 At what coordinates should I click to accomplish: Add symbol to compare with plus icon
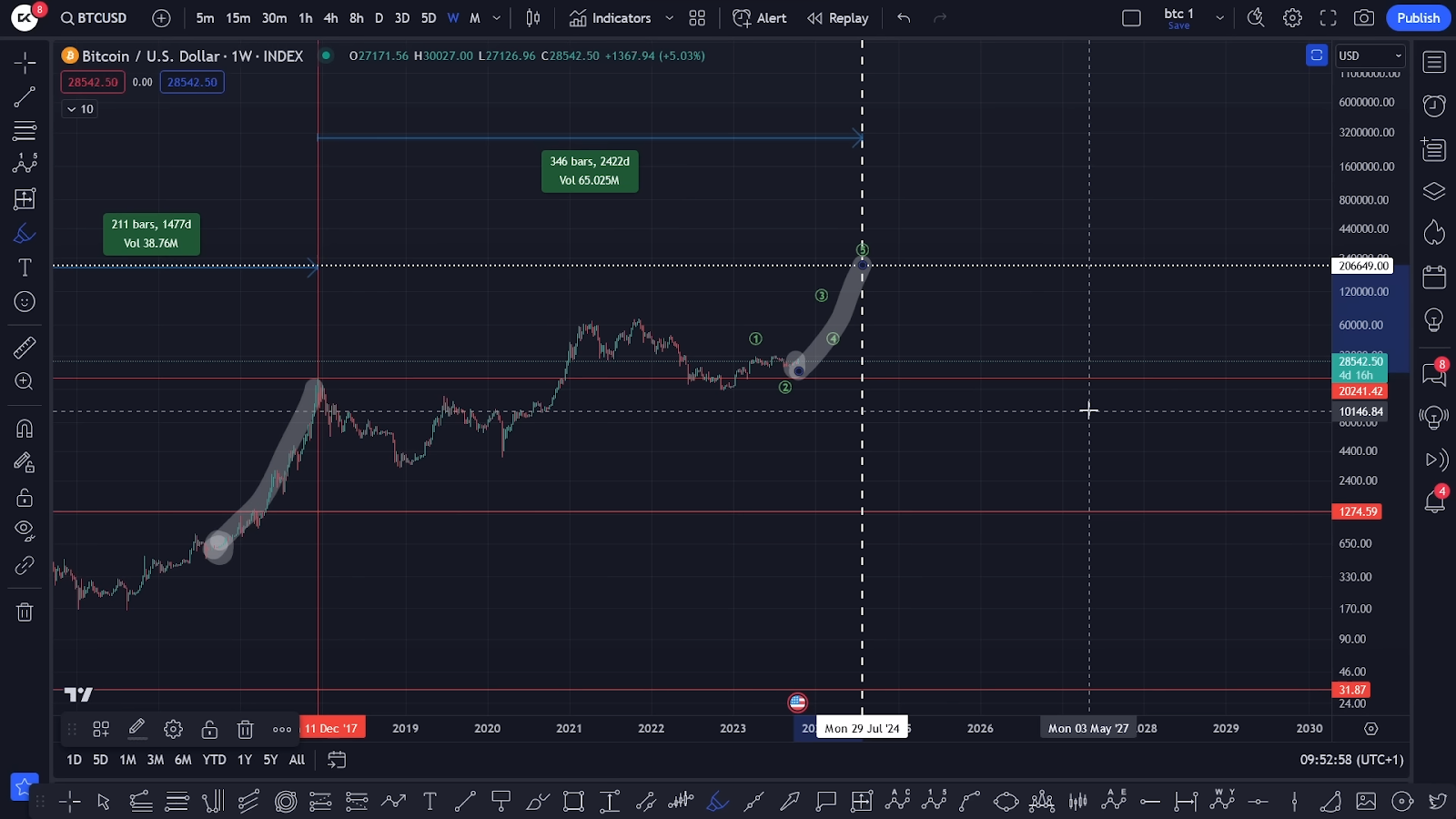[161, 18]
